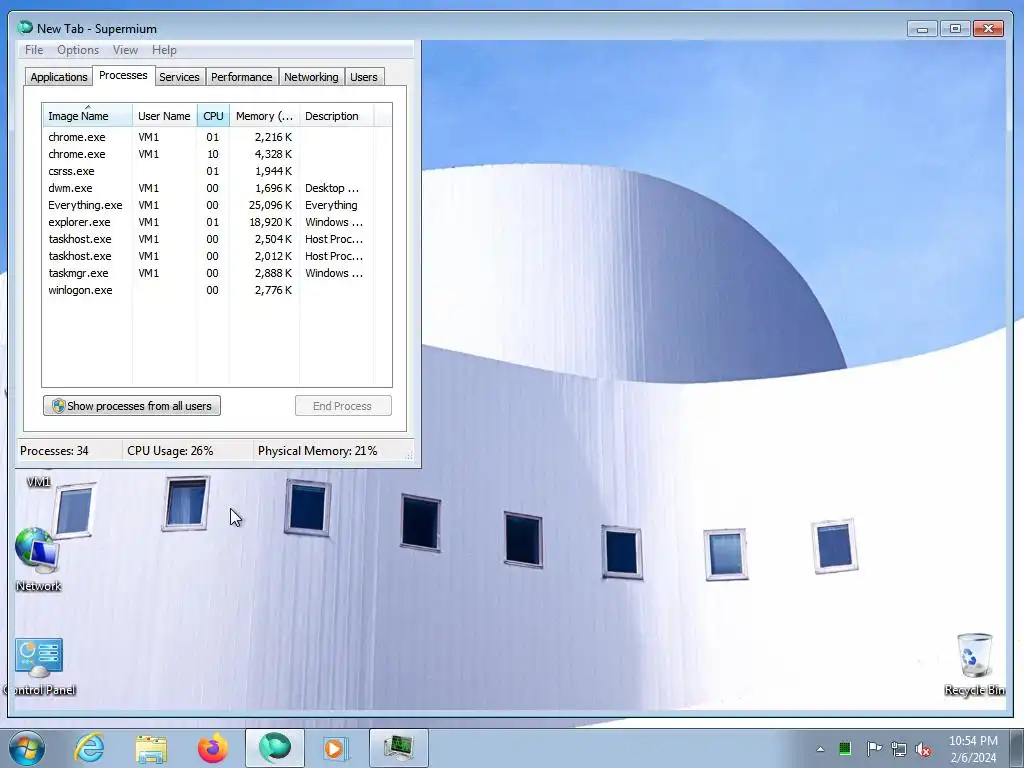
Task: Show hidden tray icons arrow
Action: pyautogui.click(x=820, y=749)
